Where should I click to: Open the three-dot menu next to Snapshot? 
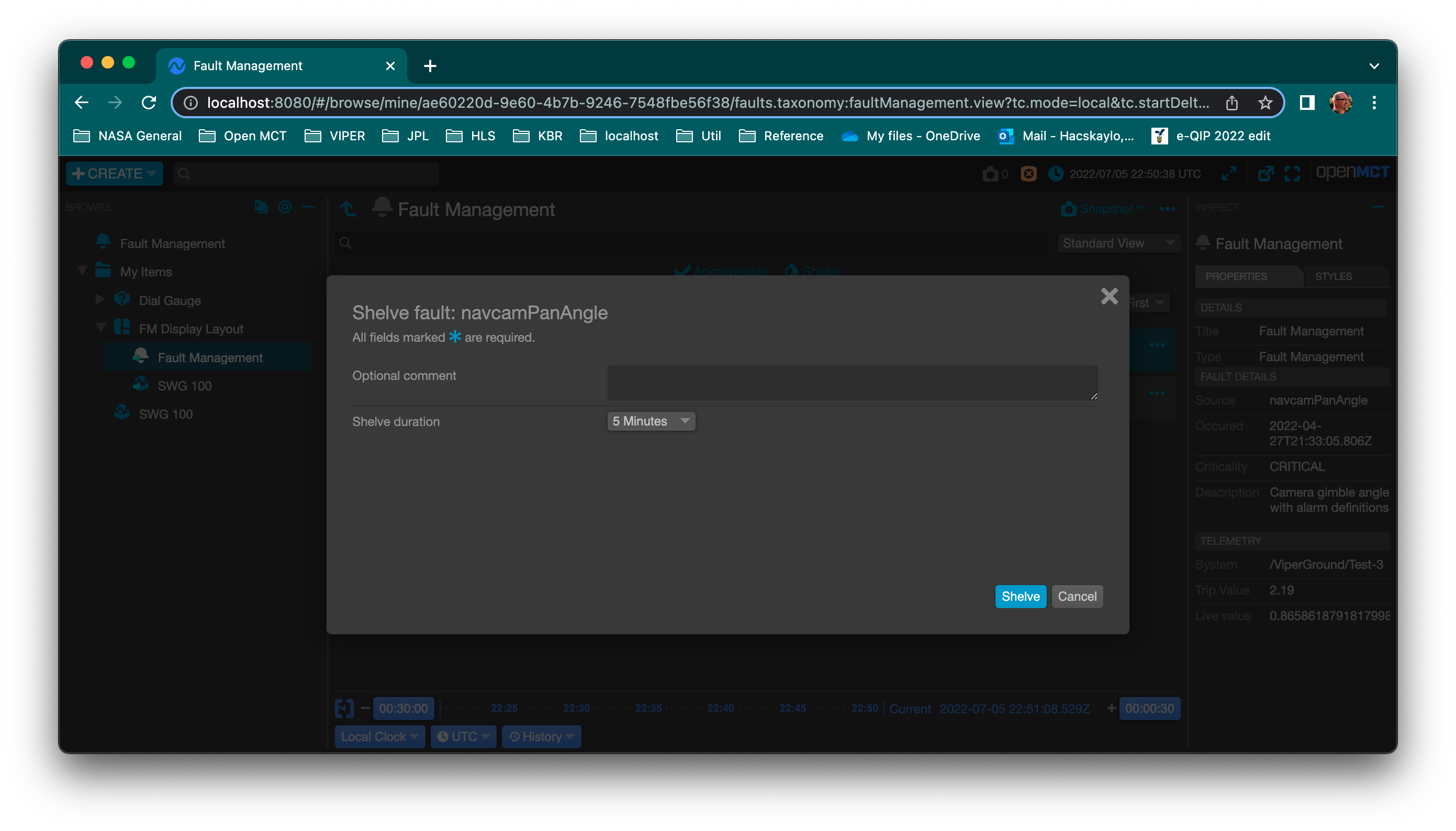pos(1168,209)
